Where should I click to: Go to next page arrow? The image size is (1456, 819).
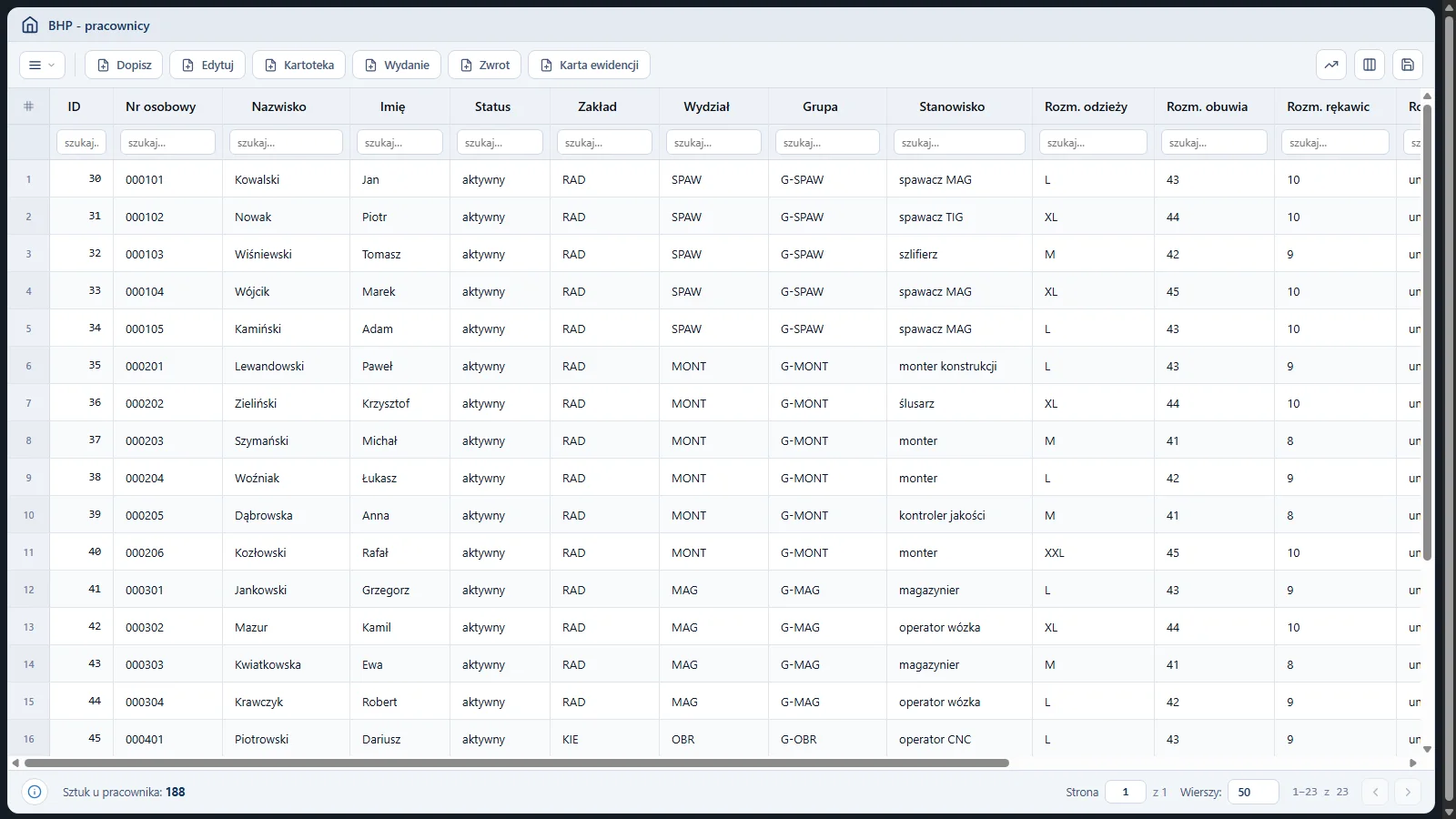click(1408, 792)
